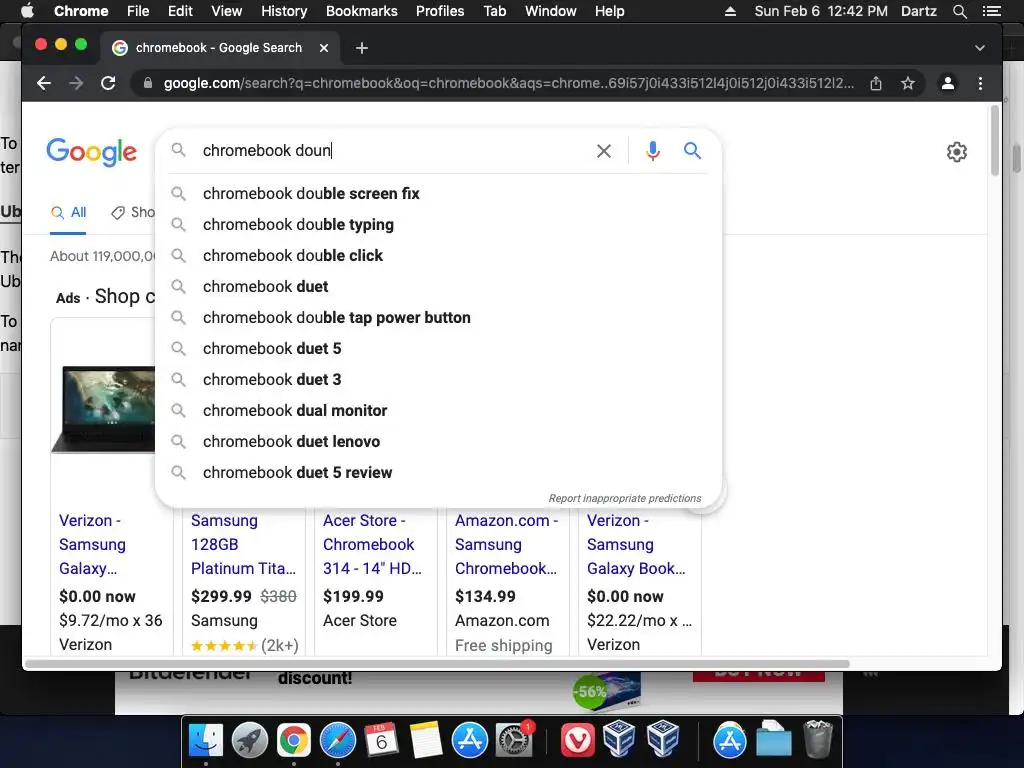Reload the page with refresh icon
This screenshot has width=1024, height=768.
pos(108,83)
